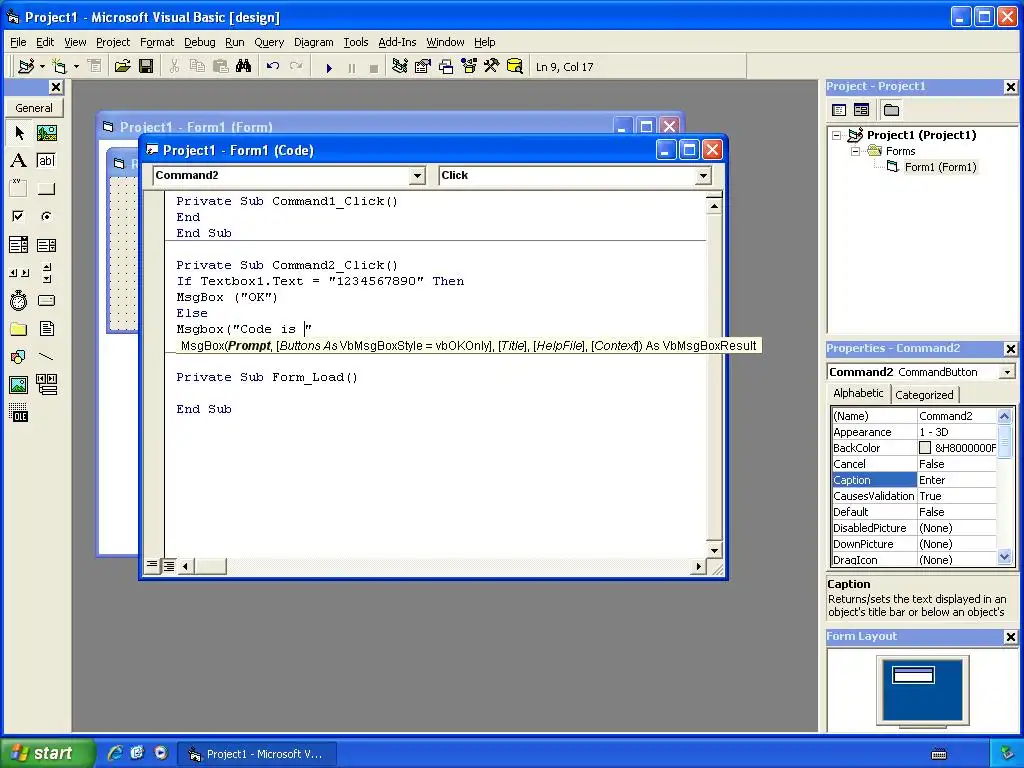Open the Add Project dropdown arrow

[42, 66]
